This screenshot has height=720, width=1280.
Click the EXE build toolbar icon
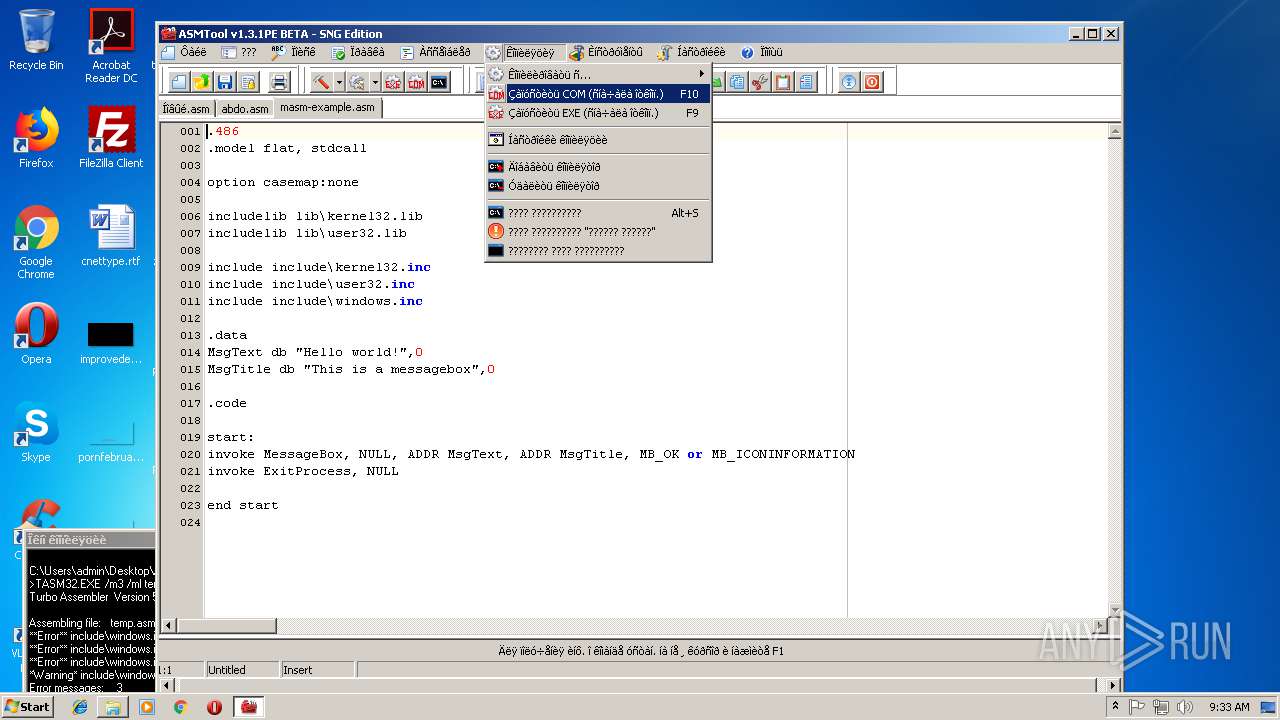(x=393, y=82)
